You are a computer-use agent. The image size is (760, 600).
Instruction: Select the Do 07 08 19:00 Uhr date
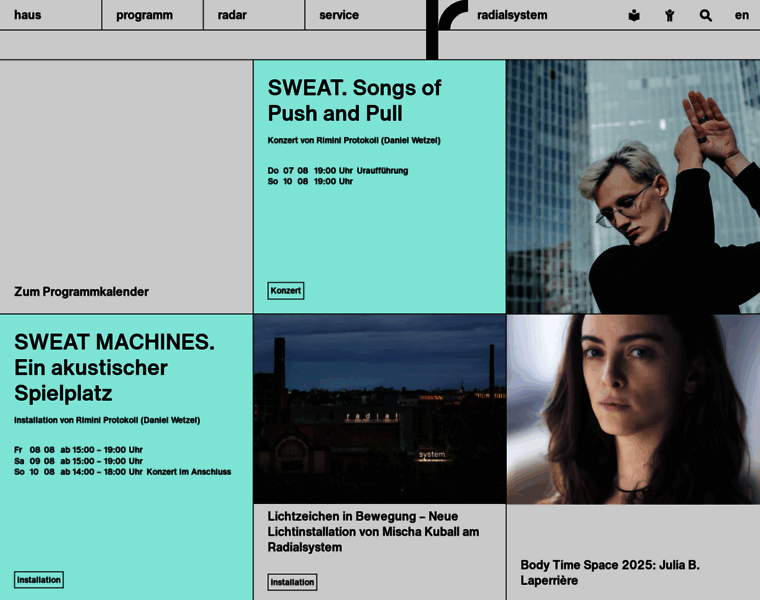click(x=338, y=171)
